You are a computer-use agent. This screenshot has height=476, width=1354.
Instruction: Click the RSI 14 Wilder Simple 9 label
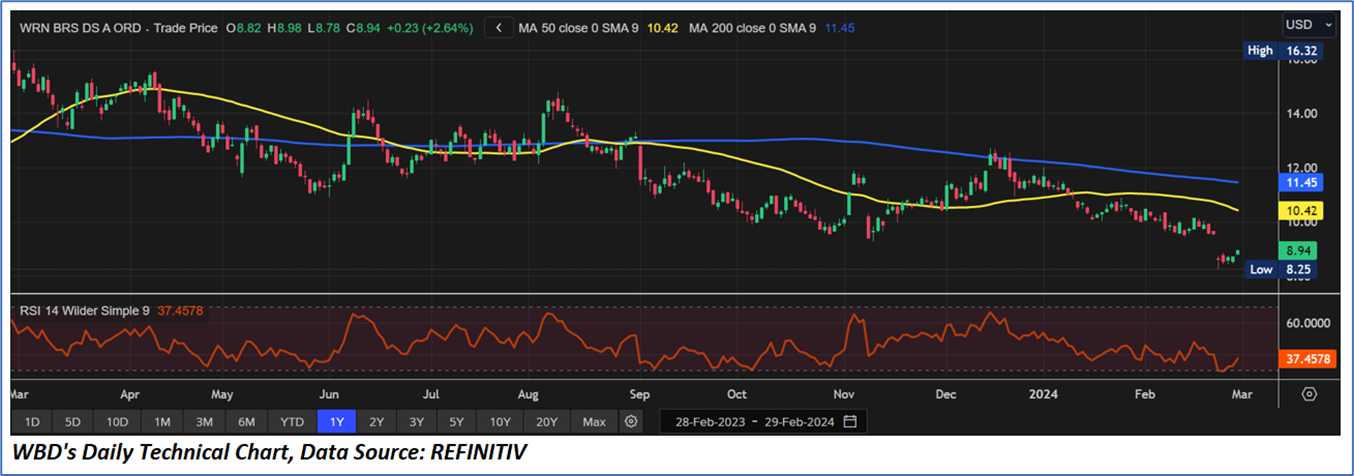85,311
